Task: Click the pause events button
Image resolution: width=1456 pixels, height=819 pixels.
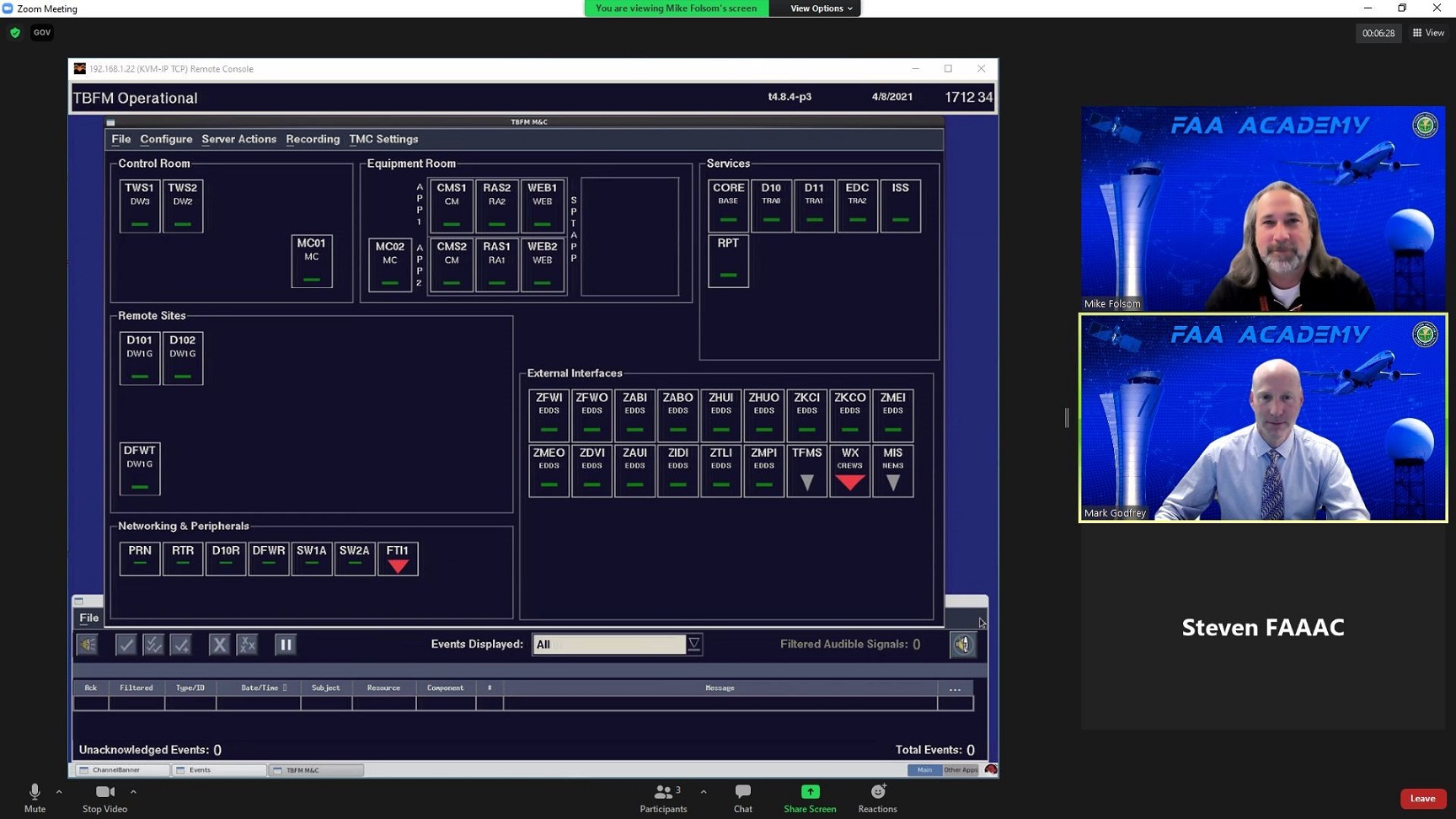Action: [286, 645]
